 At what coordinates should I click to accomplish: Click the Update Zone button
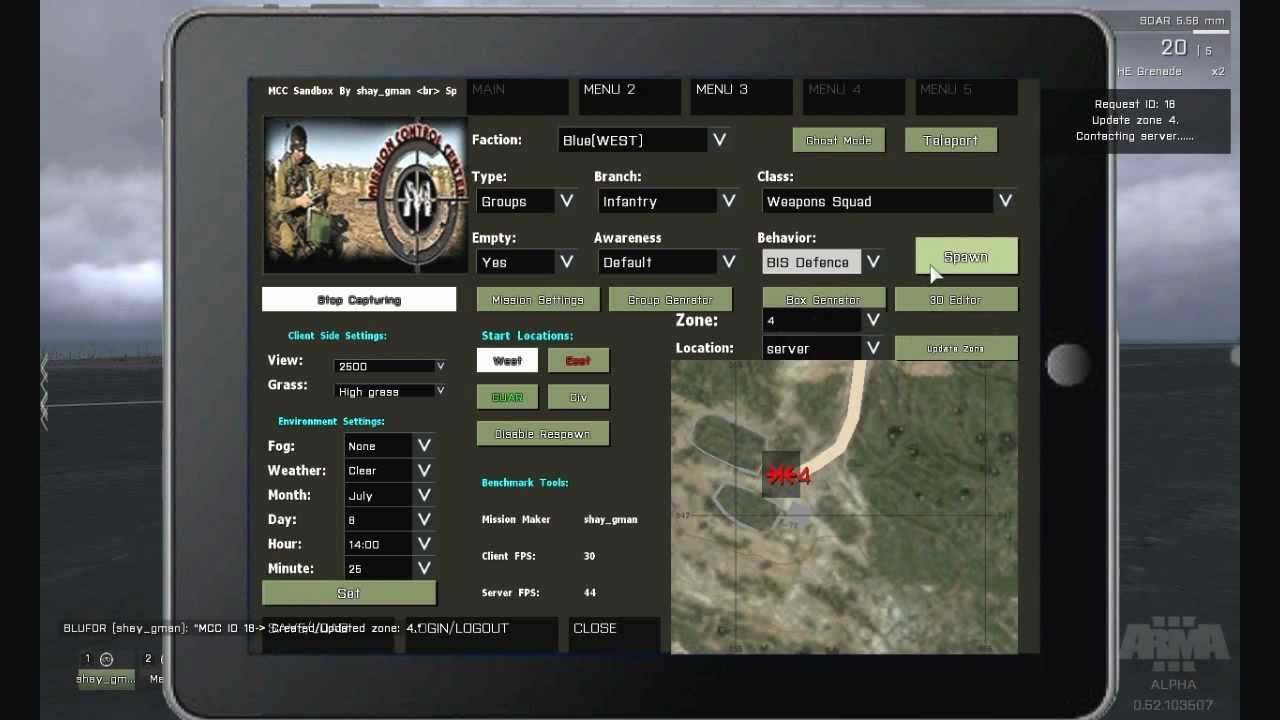pos(956,348)
